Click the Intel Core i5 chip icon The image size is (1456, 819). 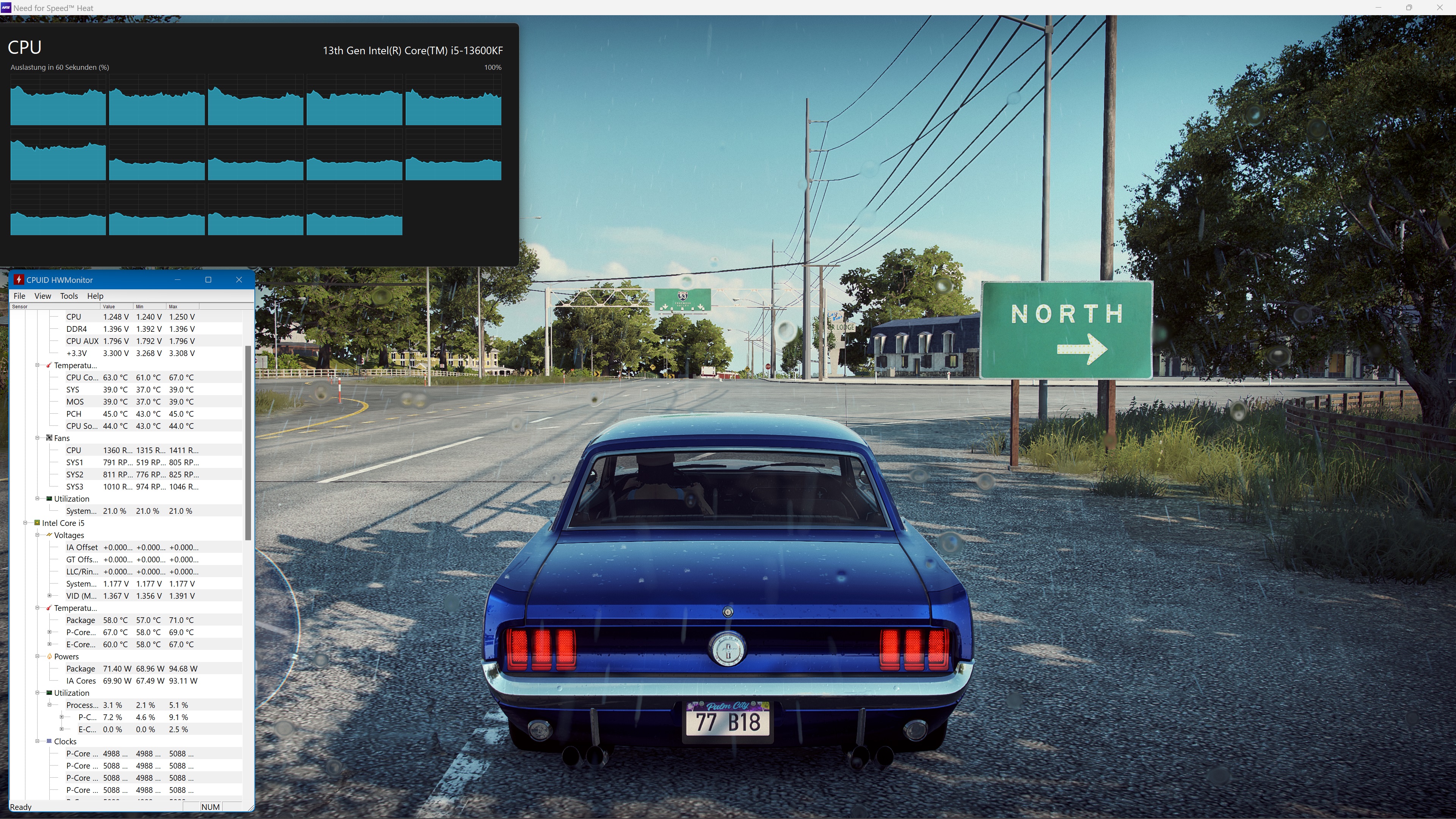pos(37,523)
